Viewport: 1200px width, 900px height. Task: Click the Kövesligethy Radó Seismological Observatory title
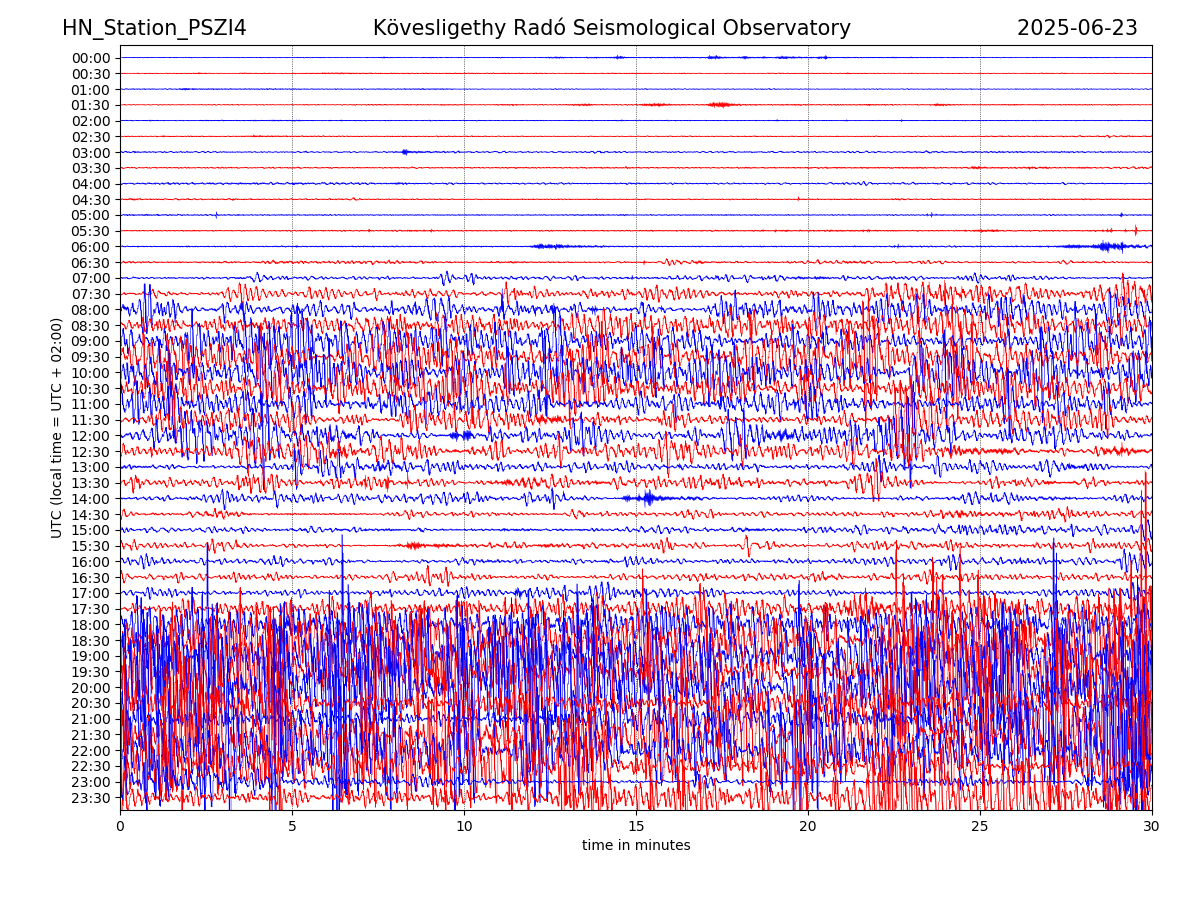point(612,28)
